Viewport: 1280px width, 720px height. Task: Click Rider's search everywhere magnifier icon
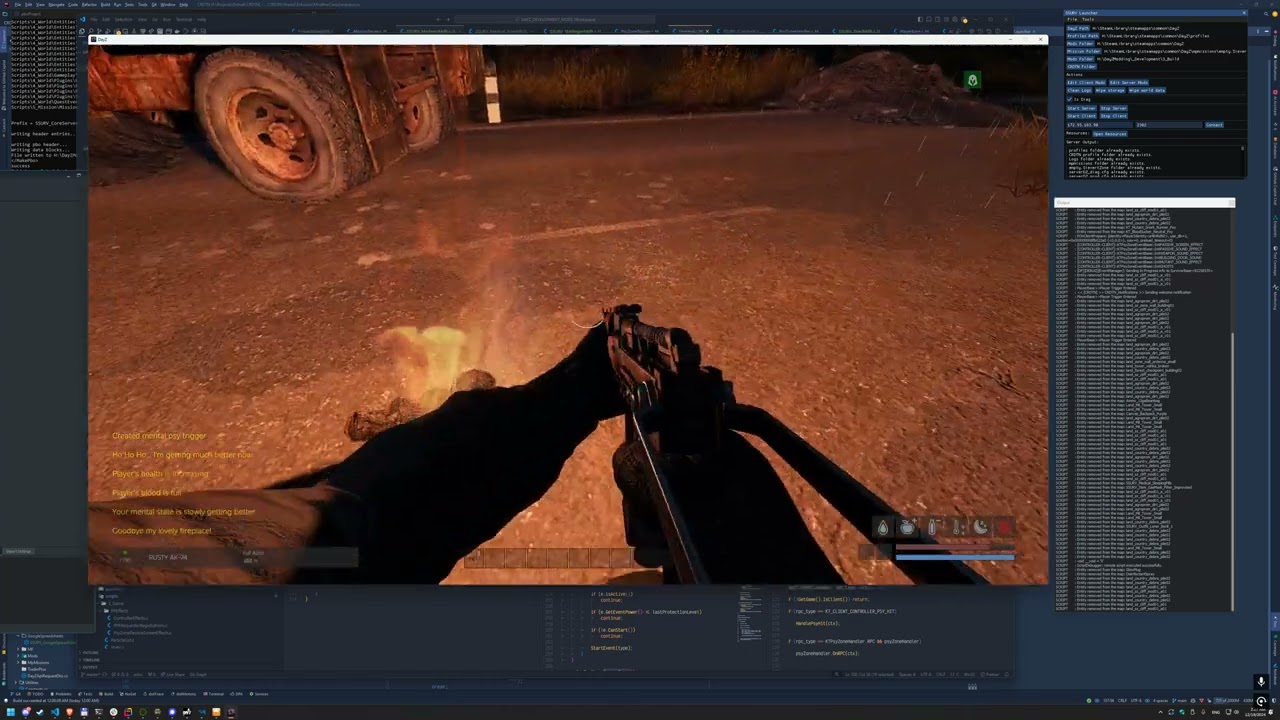click(x=1266, y=14)
